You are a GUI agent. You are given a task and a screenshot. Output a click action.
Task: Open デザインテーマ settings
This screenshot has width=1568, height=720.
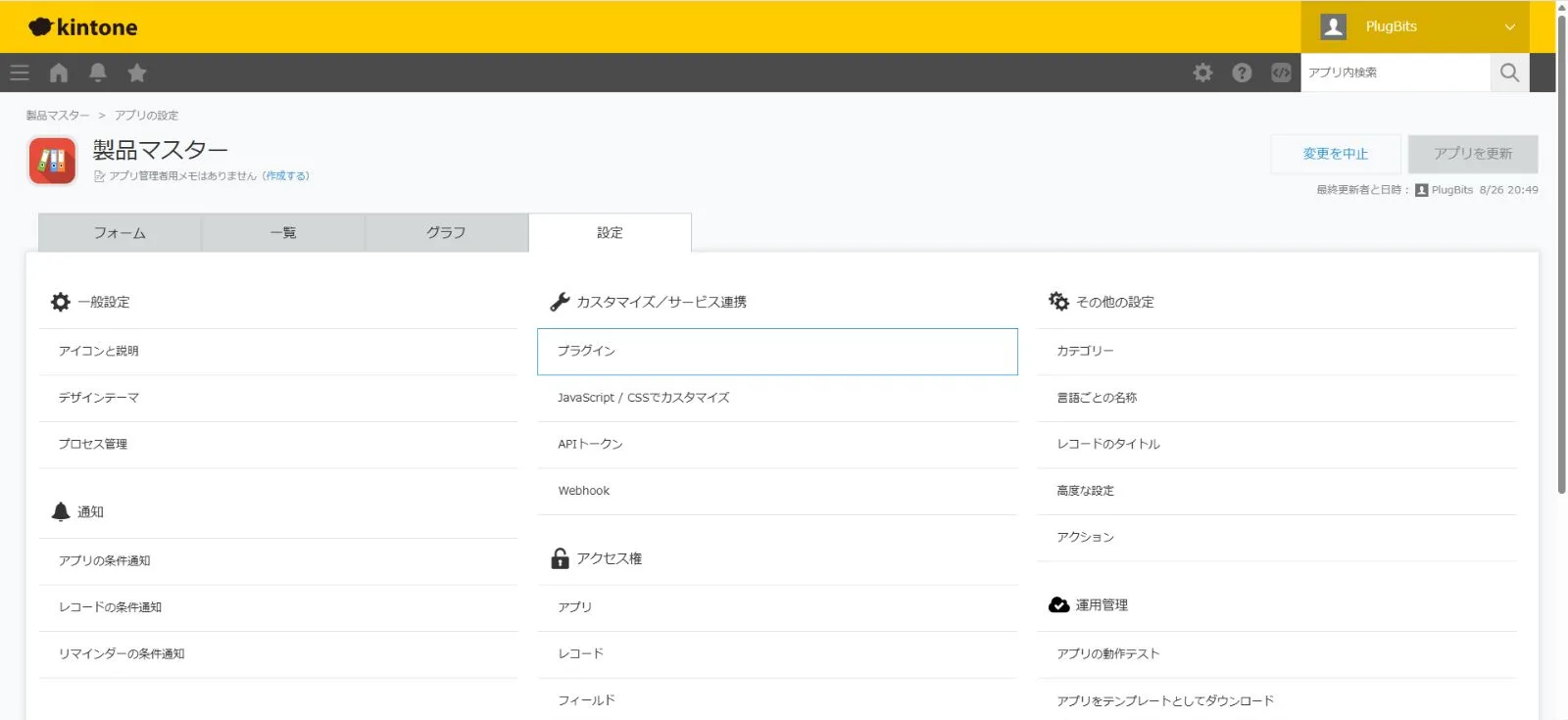click(278, 398)
